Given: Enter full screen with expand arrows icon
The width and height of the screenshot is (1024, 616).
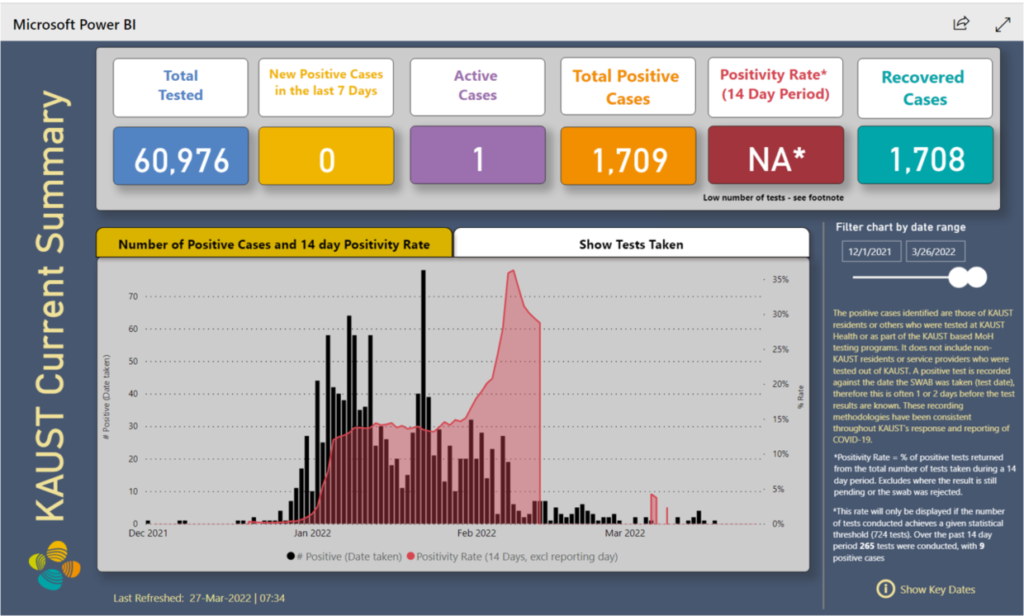Looking at the screenshot, I should pyautogui.click(x=1003, y=23).
